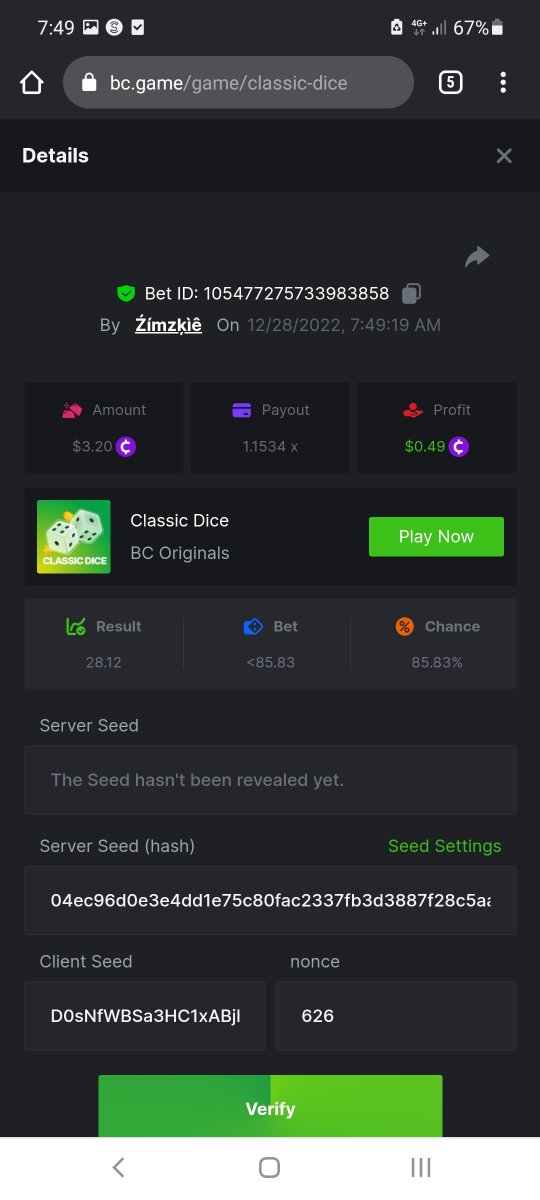The width and height of the screenshot is (540, 1200).
Task: Tap the purple coin icon beside Profit
Action: (459, 446)
